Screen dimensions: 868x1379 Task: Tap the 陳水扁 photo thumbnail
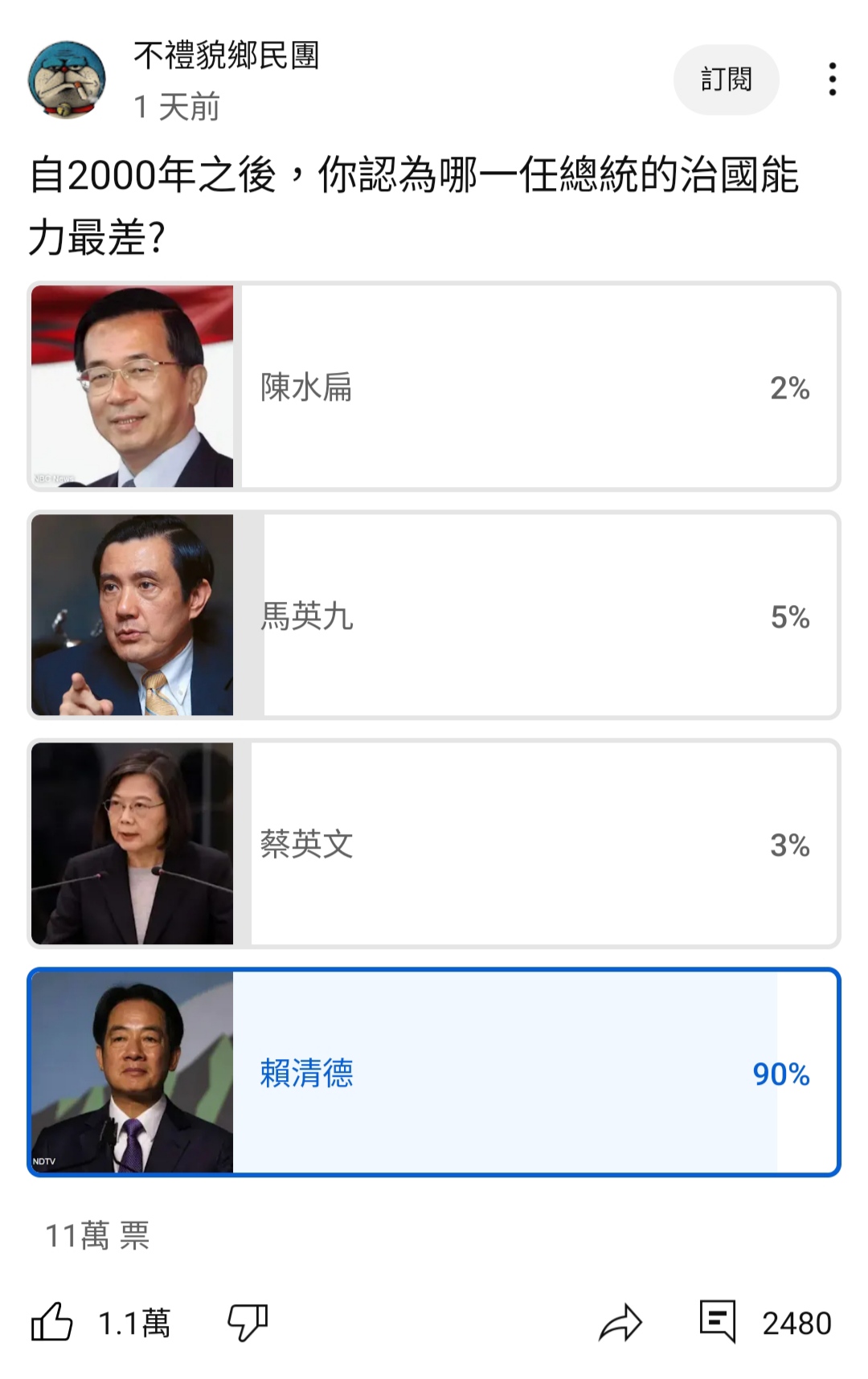(x=133, y=387)
